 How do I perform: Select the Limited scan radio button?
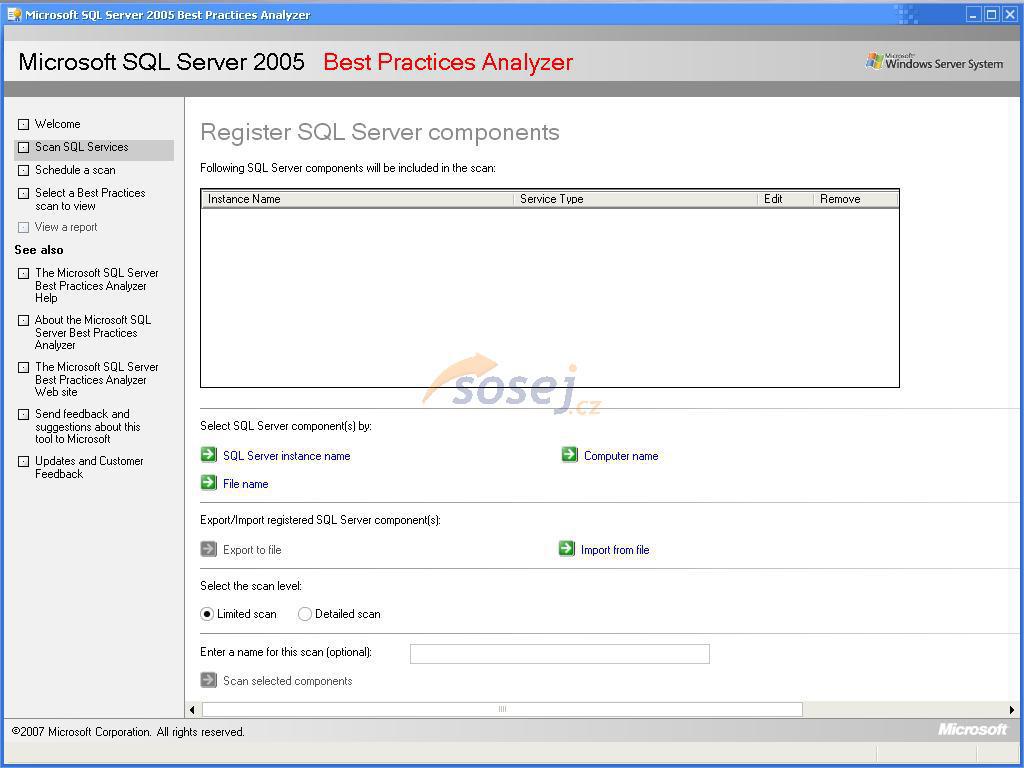(x=207, y=614)
